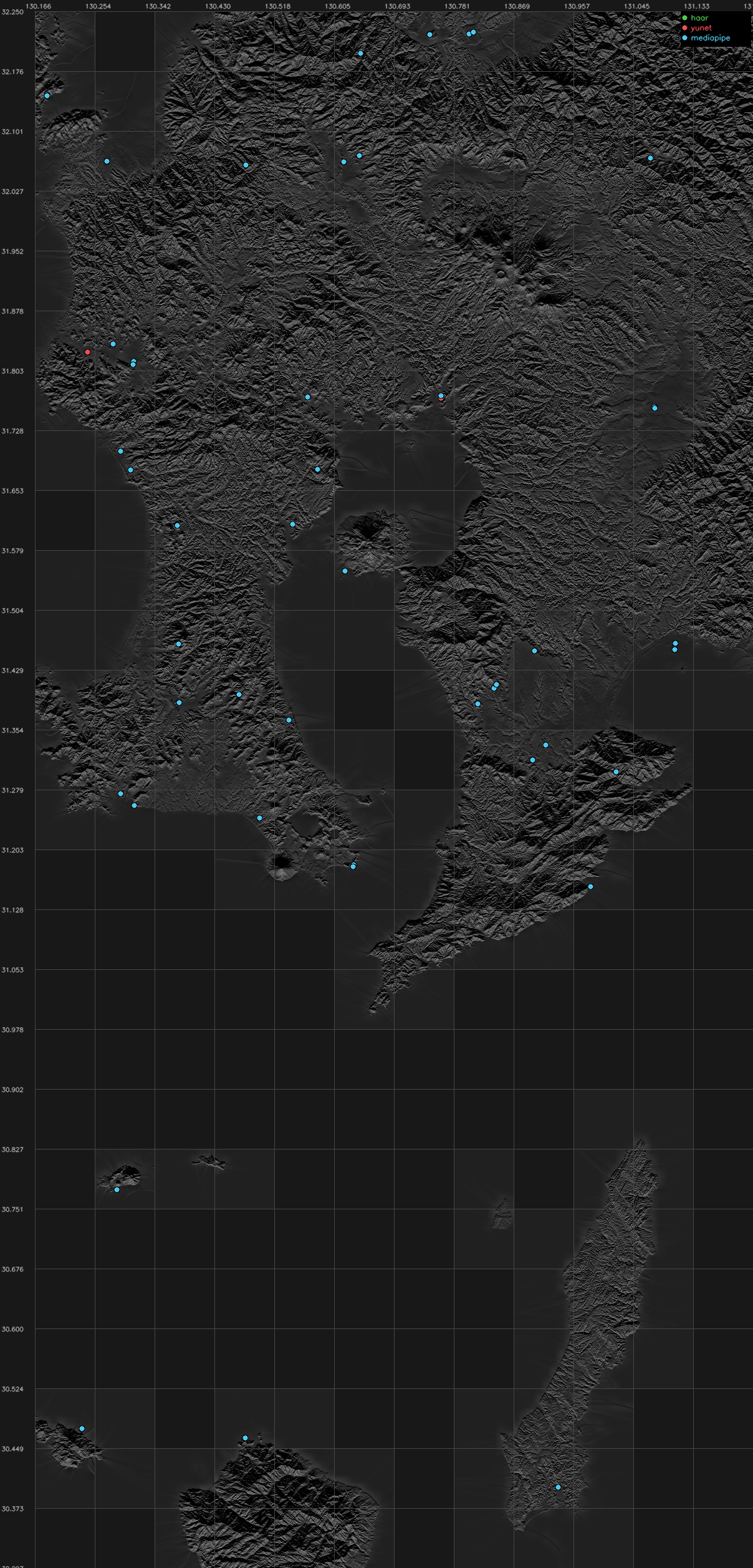Select the standalone red yunet data point
The height and width of the screenshot is (1568, 753).
coord(88,352)
